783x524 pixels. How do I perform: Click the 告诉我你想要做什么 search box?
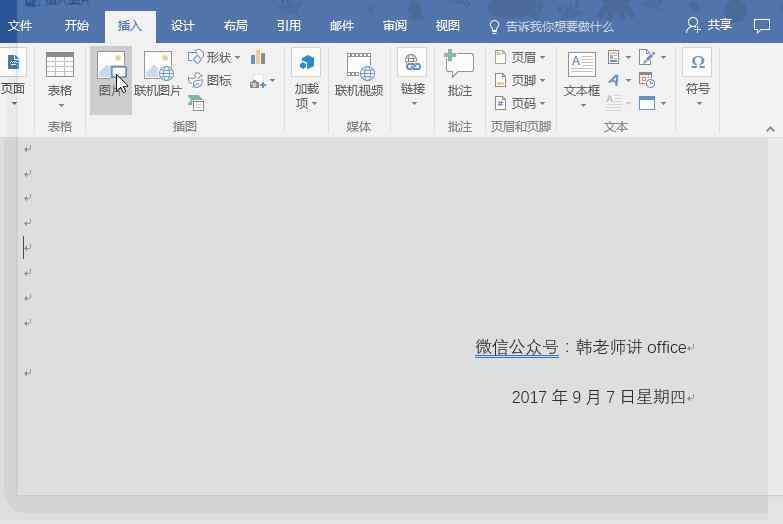(x=551, y=26)
